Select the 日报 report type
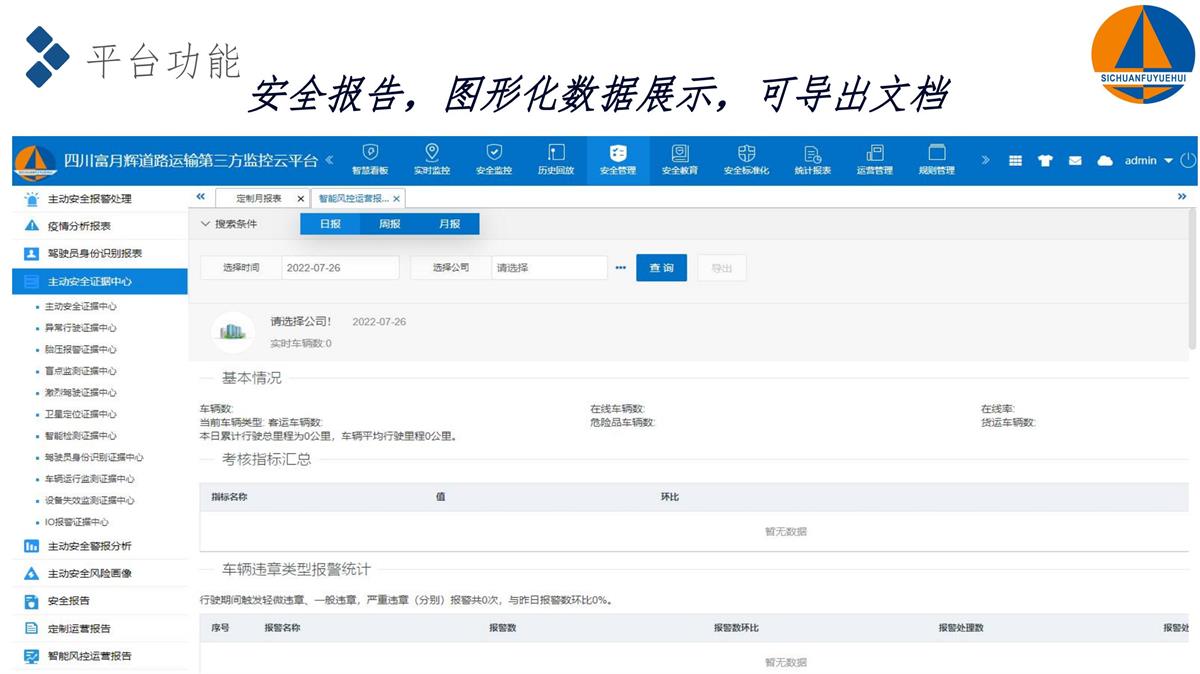Screen dimensions: 1200x674 click(x=330, y=224)
